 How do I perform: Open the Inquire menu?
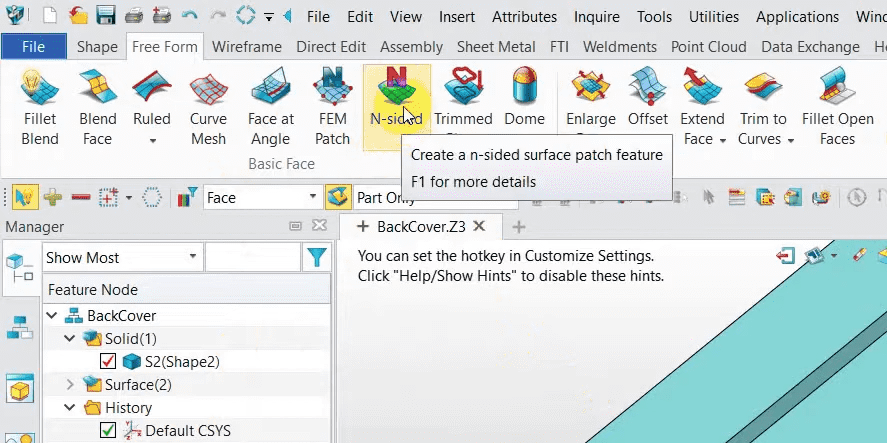click(x=596, y=17)
